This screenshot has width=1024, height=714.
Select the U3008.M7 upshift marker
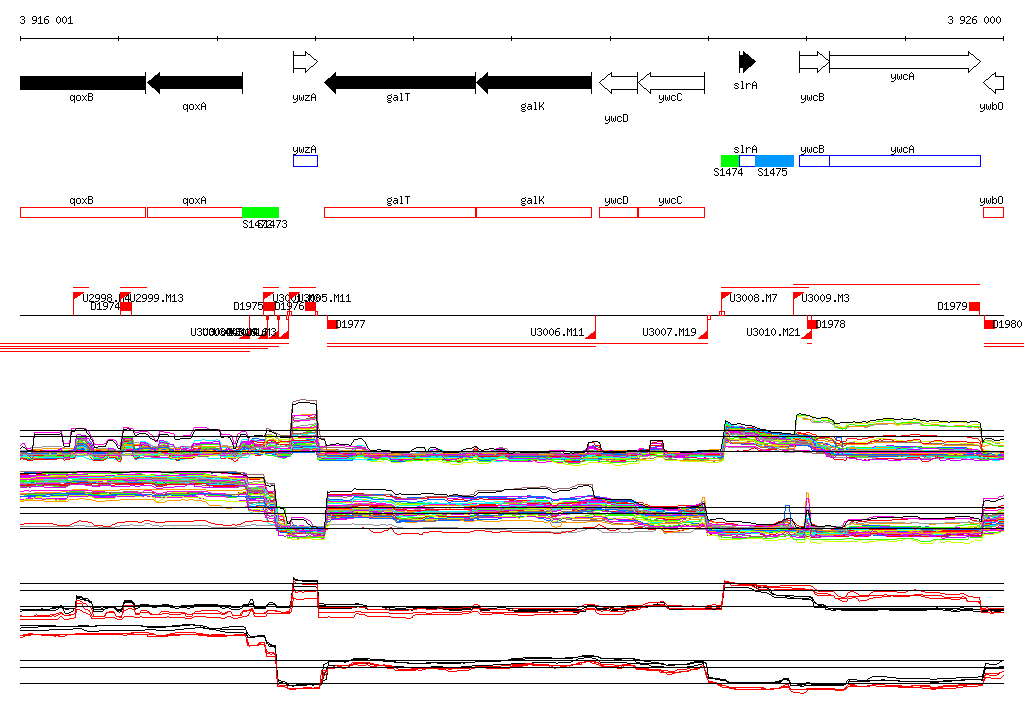726,297
